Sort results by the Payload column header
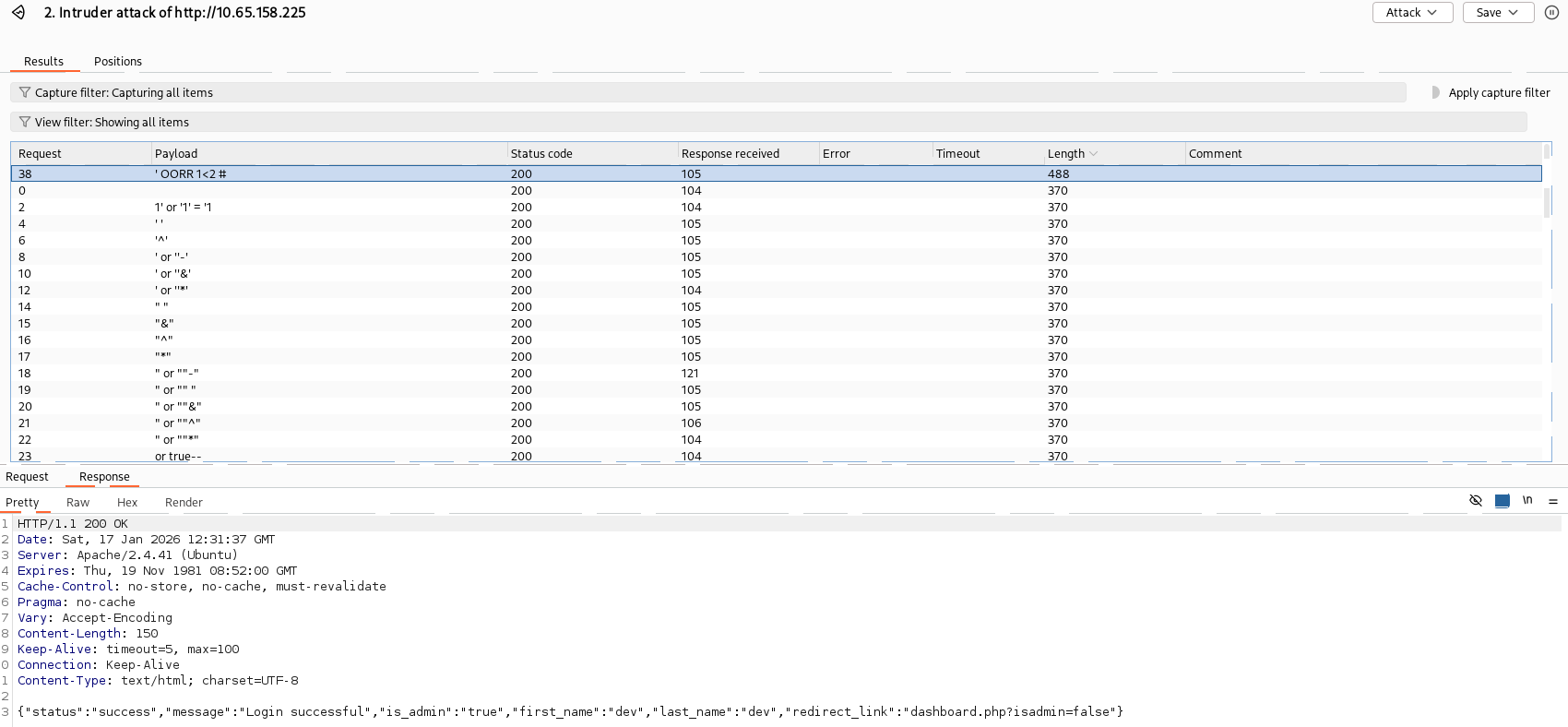The image size is (1568, 727). point(330,153)
